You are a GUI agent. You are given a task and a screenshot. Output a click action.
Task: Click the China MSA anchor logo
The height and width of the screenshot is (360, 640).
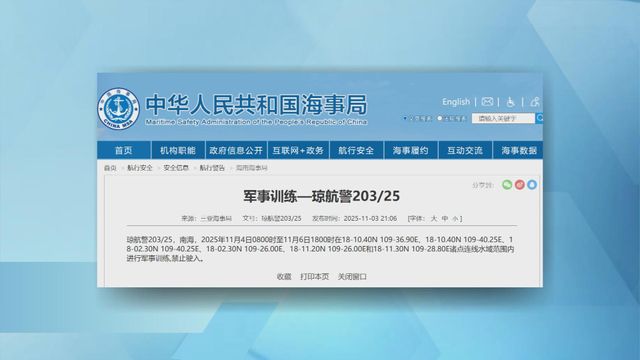point(118,109)
